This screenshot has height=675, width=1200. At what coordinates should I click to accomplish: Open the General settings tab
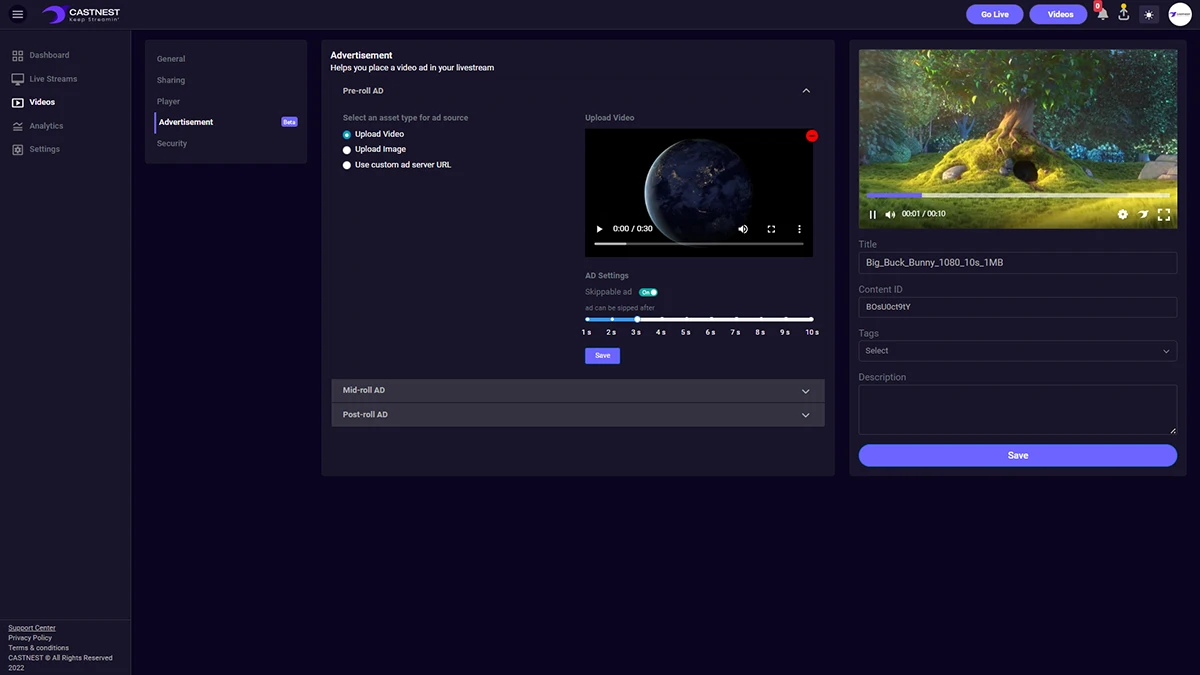[x=171, y=59]
